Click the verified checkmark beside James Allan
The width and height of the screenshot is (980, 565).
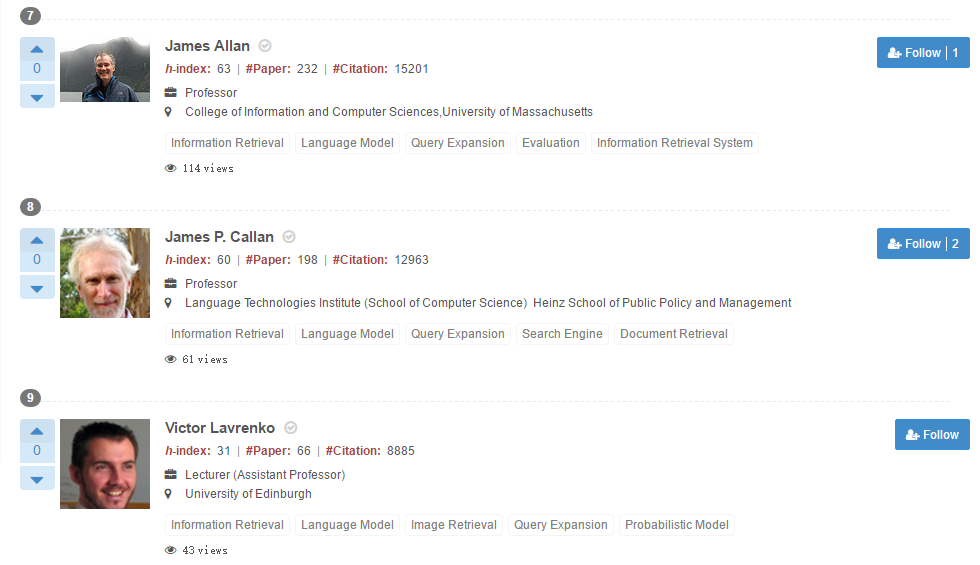coord(265,46)
